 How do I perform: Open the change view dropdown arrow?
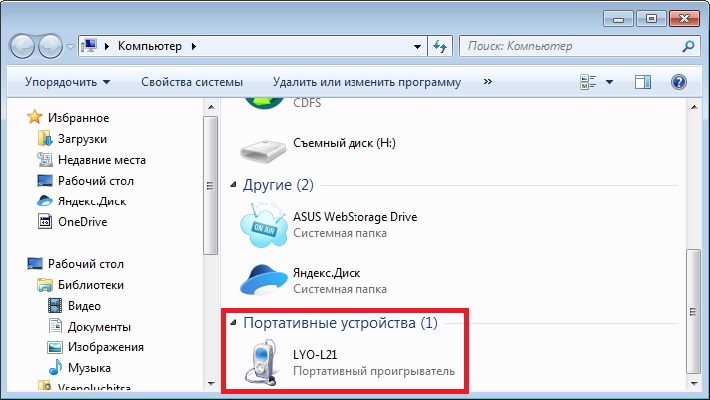609,82
